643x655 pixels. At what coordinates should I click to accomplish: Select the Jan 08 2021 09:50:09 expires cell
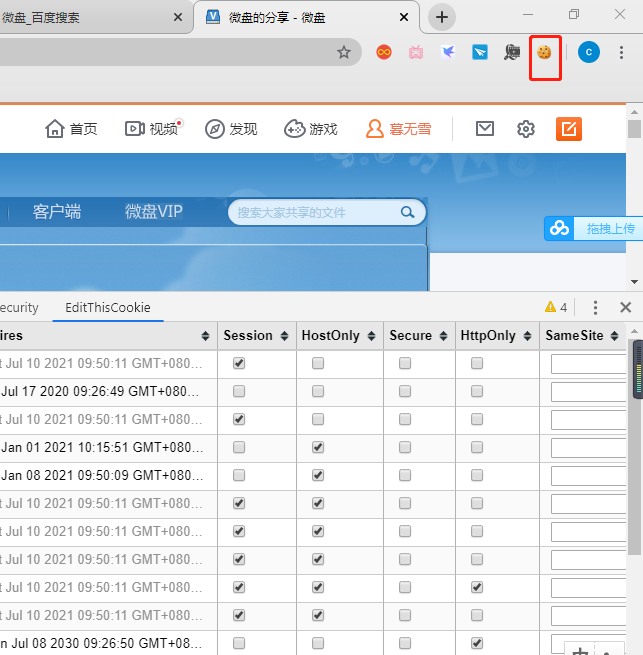pos(108,475)
